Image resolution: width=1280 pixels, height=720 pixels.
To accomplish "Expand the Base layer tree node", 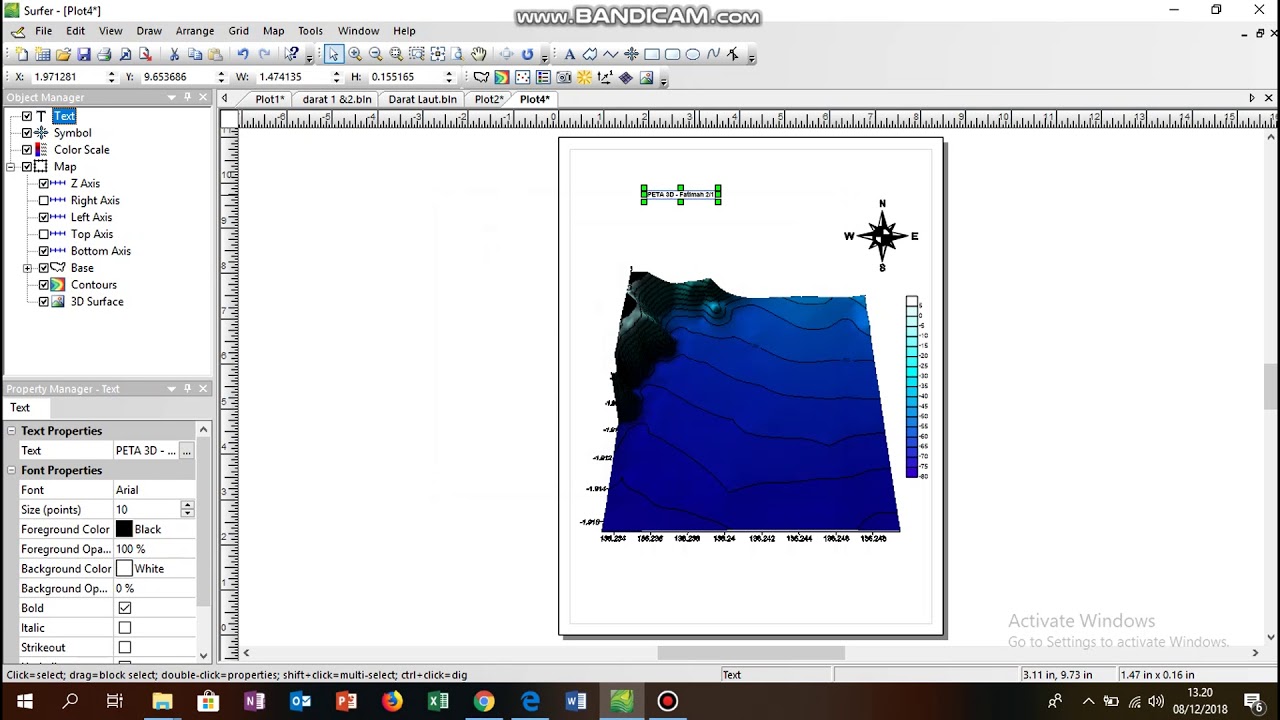I will pos(27,268).
